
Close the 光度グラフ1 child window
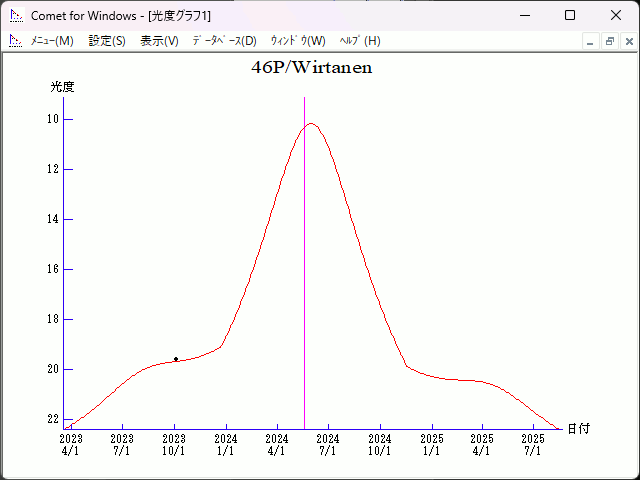coord(629,42)
